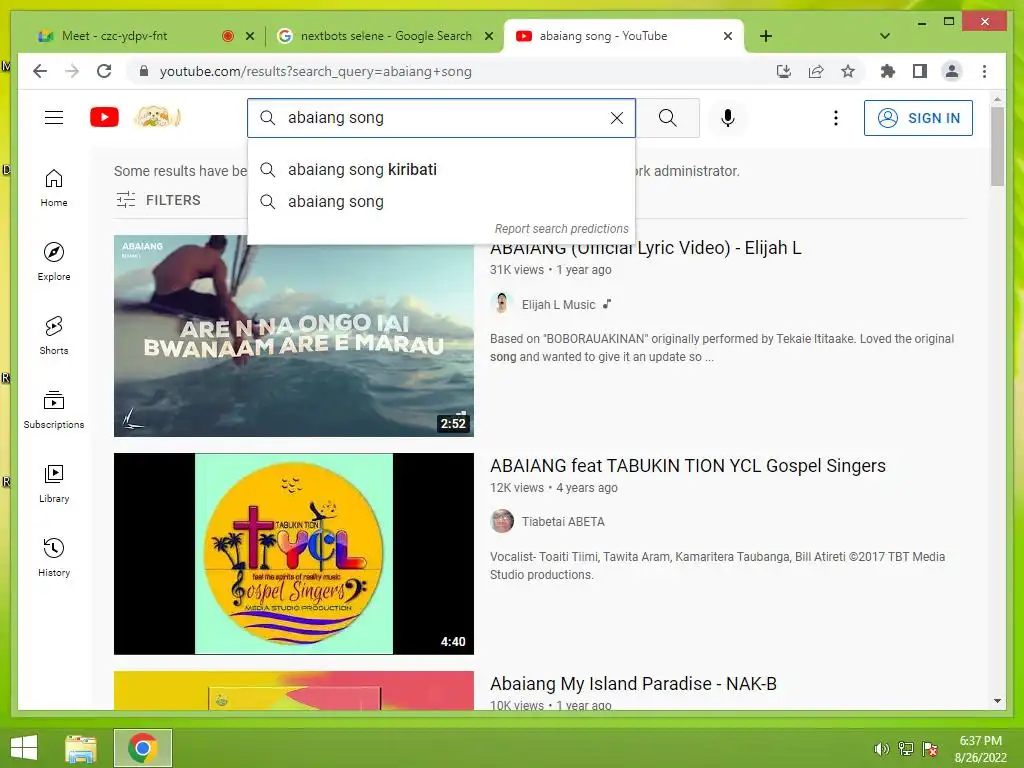
Task: Switch to nextbots selene Google Search tab
Action: click(386, 36)
